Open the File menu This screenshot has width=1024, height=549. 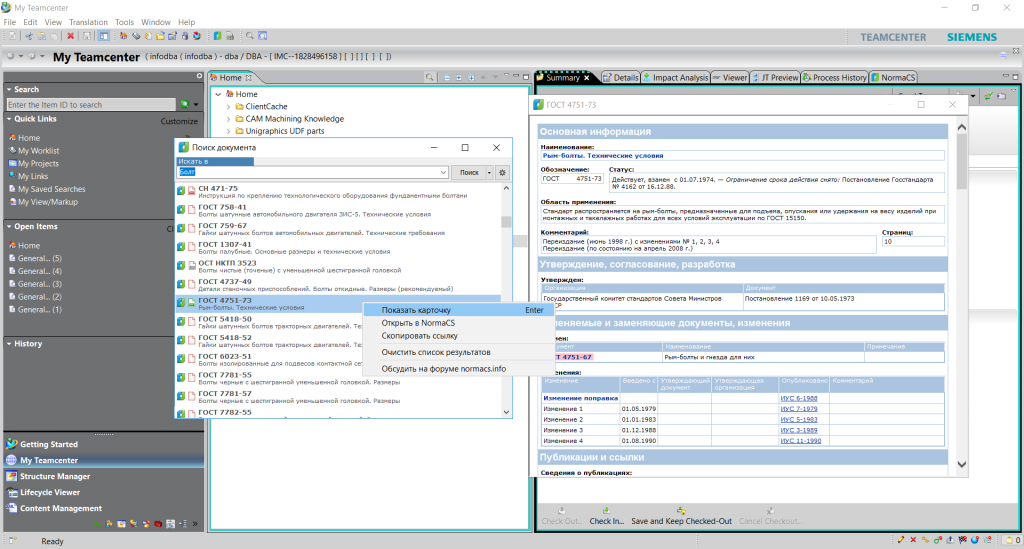(x=10, y=22)
